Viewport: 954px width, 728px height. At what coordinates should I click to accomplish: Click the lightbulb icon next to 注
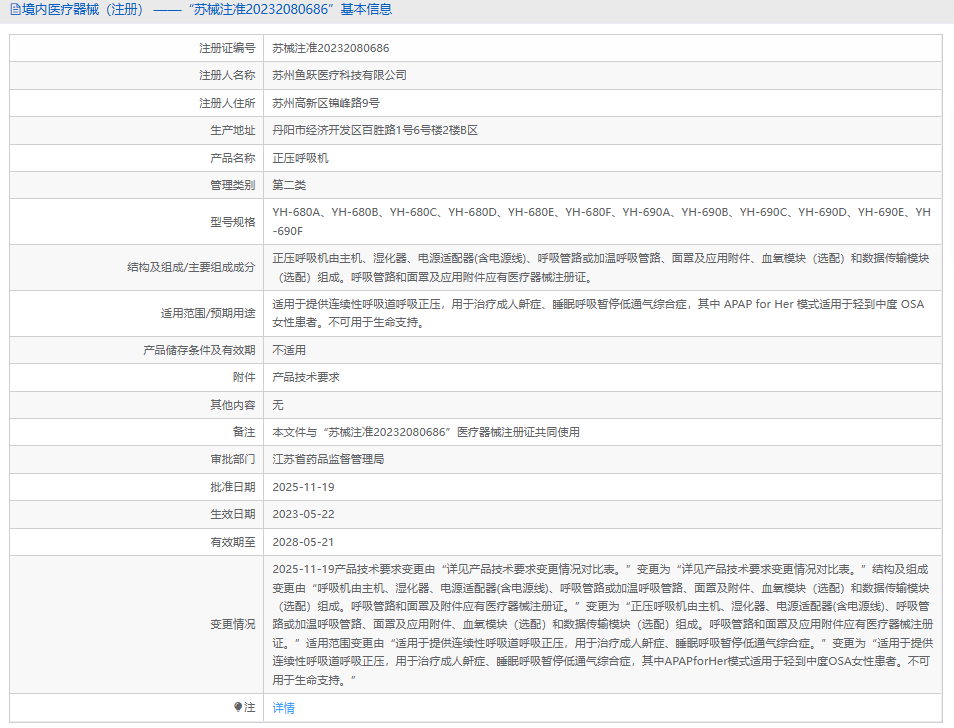pyautogui.click(x=238, y=707)
